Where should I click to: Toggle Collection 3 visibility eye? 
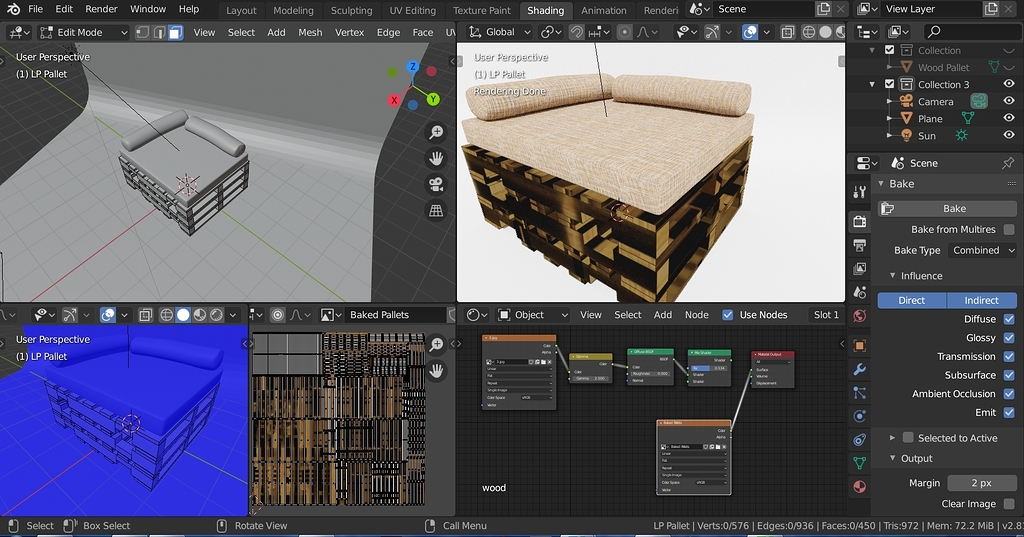point(1009,84)
